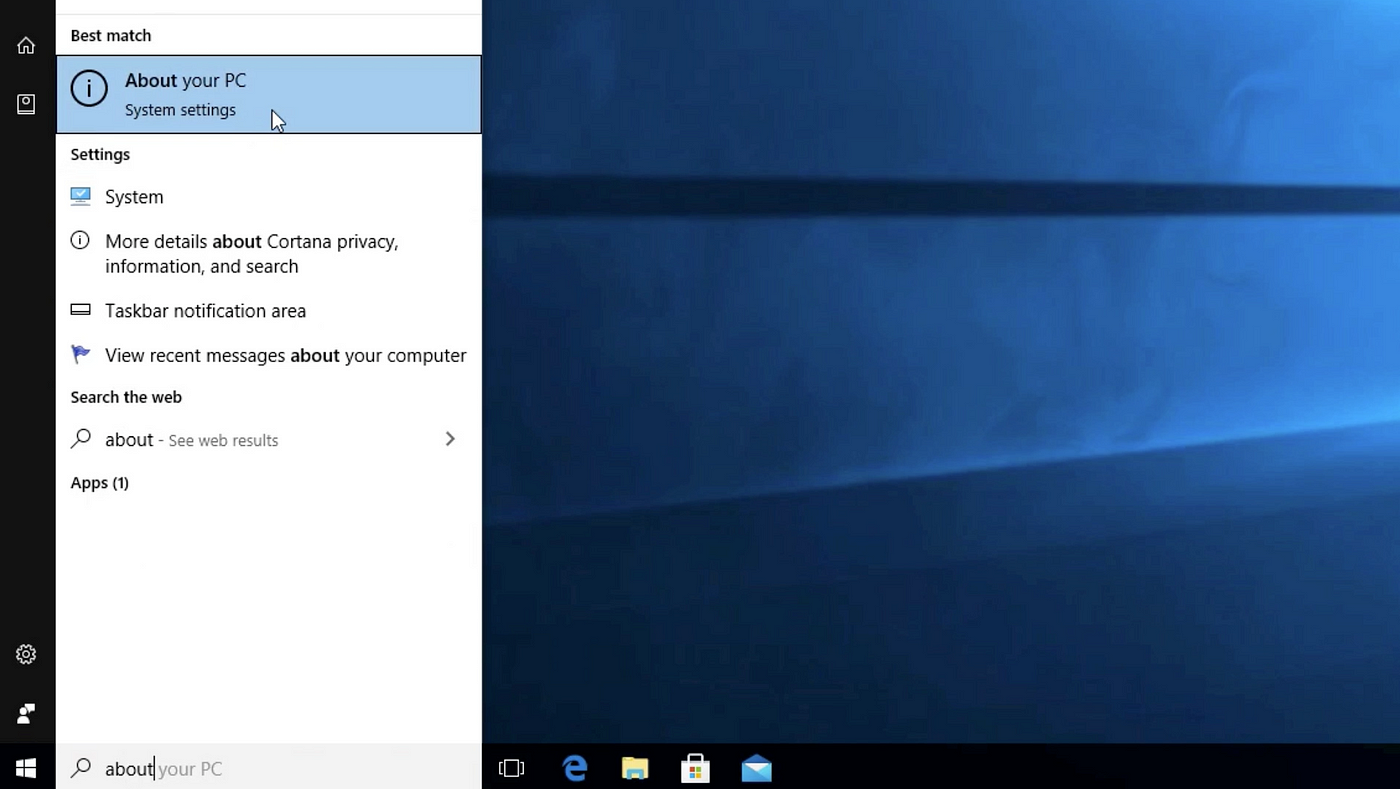The width and height of the screenshot is (1400, 789).
Task: Open the Settings gear in Cortana sidebar
Action: click(x=26, y=654)
